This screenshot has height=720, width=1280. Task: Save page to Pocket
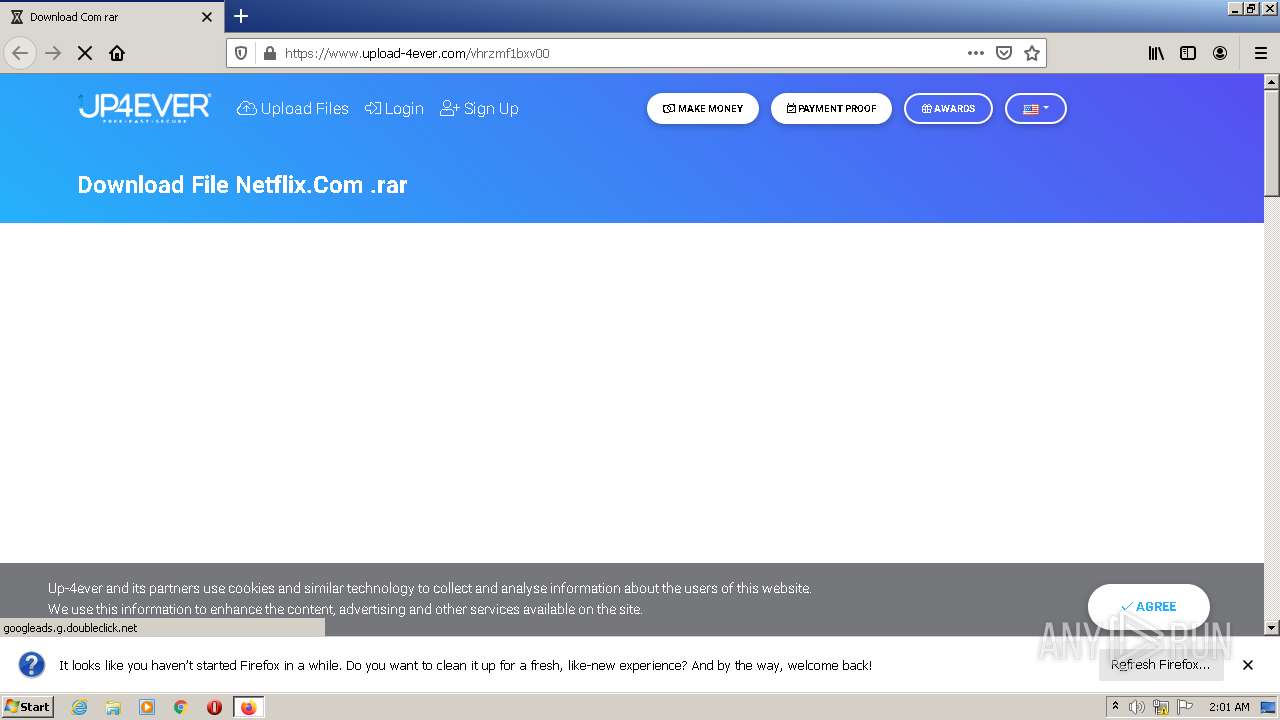pos(1004,53)
